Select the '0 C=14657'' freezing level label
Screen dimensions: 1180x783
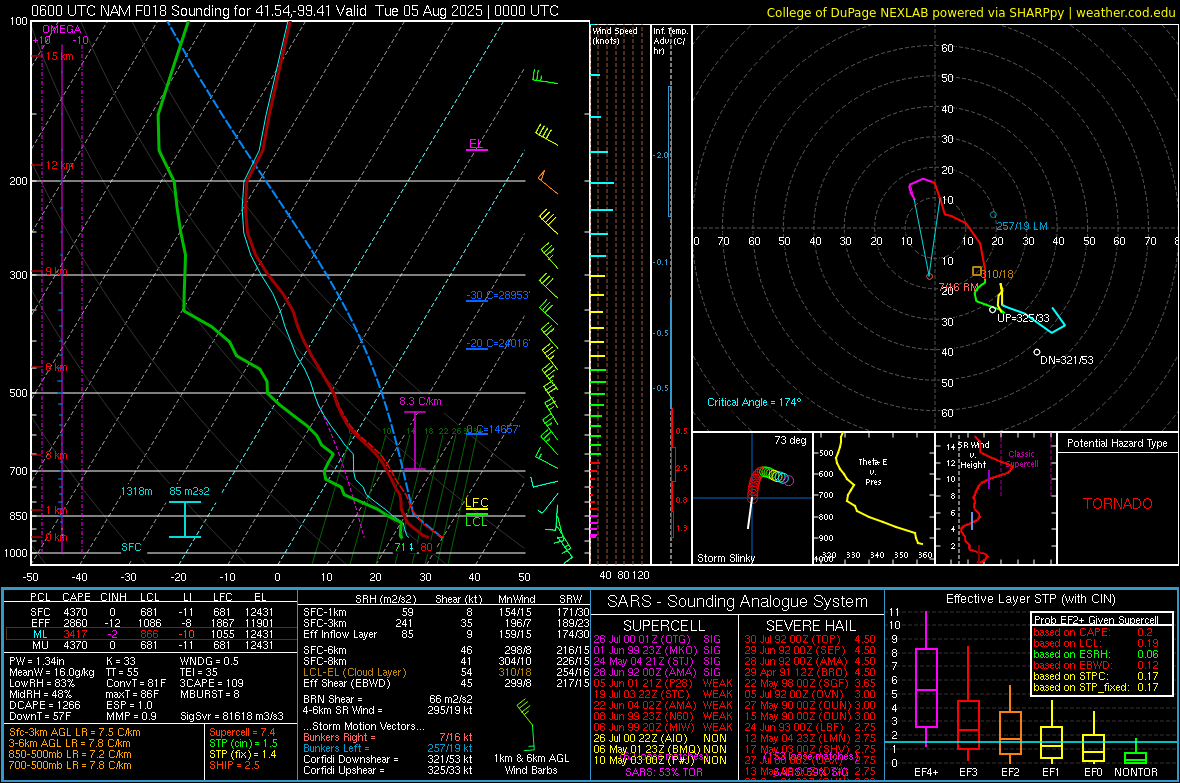(x=493, y=429)
